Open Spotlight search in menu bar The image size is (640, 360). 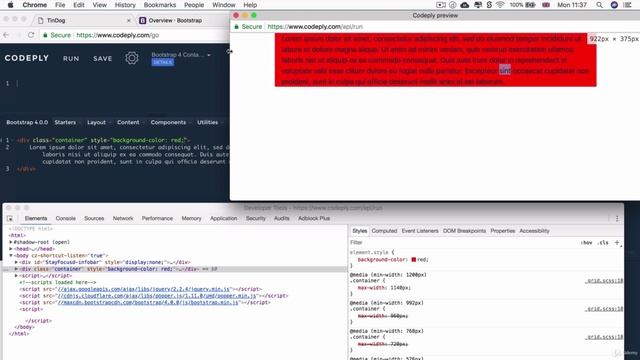[x=599, y=5]
